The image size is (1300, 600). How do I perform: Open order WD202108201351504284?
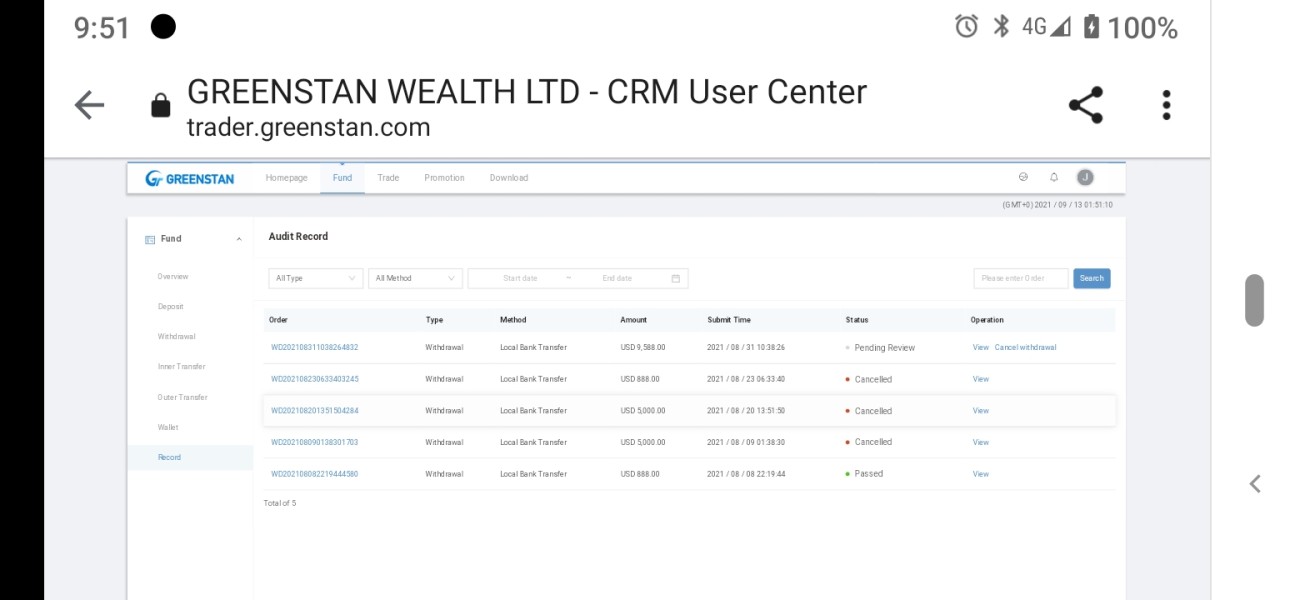[314, 411]
